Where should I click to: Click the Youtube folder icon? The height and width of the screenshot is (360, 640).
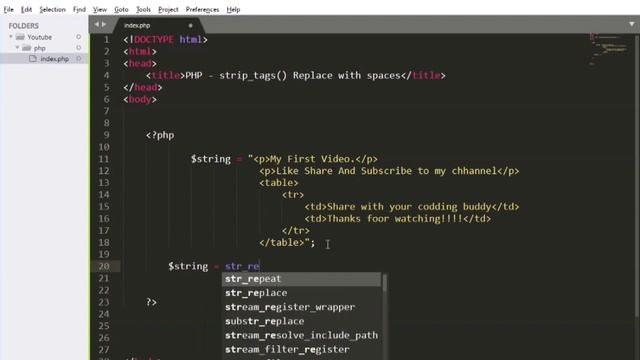pos(20,37)
